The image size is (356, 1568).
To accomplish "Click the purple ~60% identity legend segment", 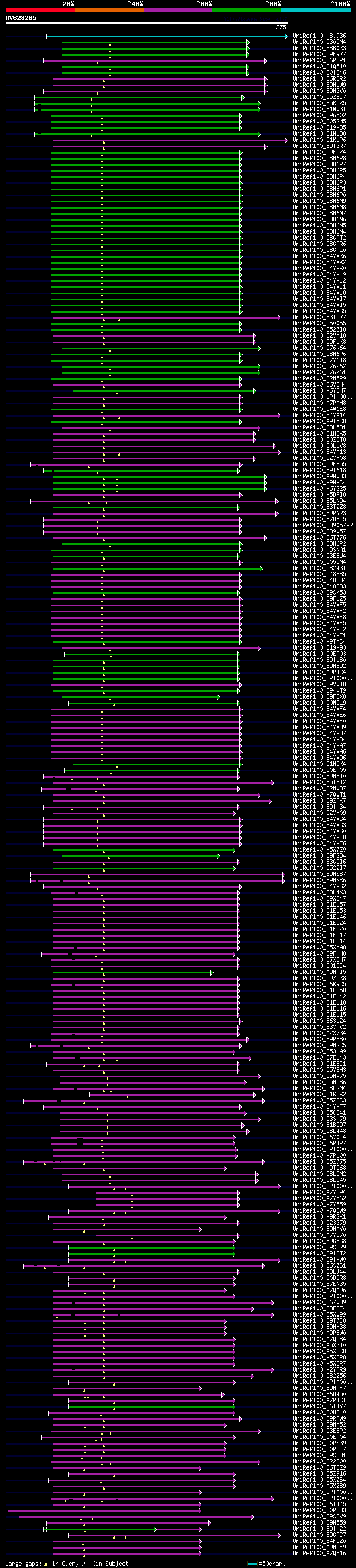I will tap(177, 10).
